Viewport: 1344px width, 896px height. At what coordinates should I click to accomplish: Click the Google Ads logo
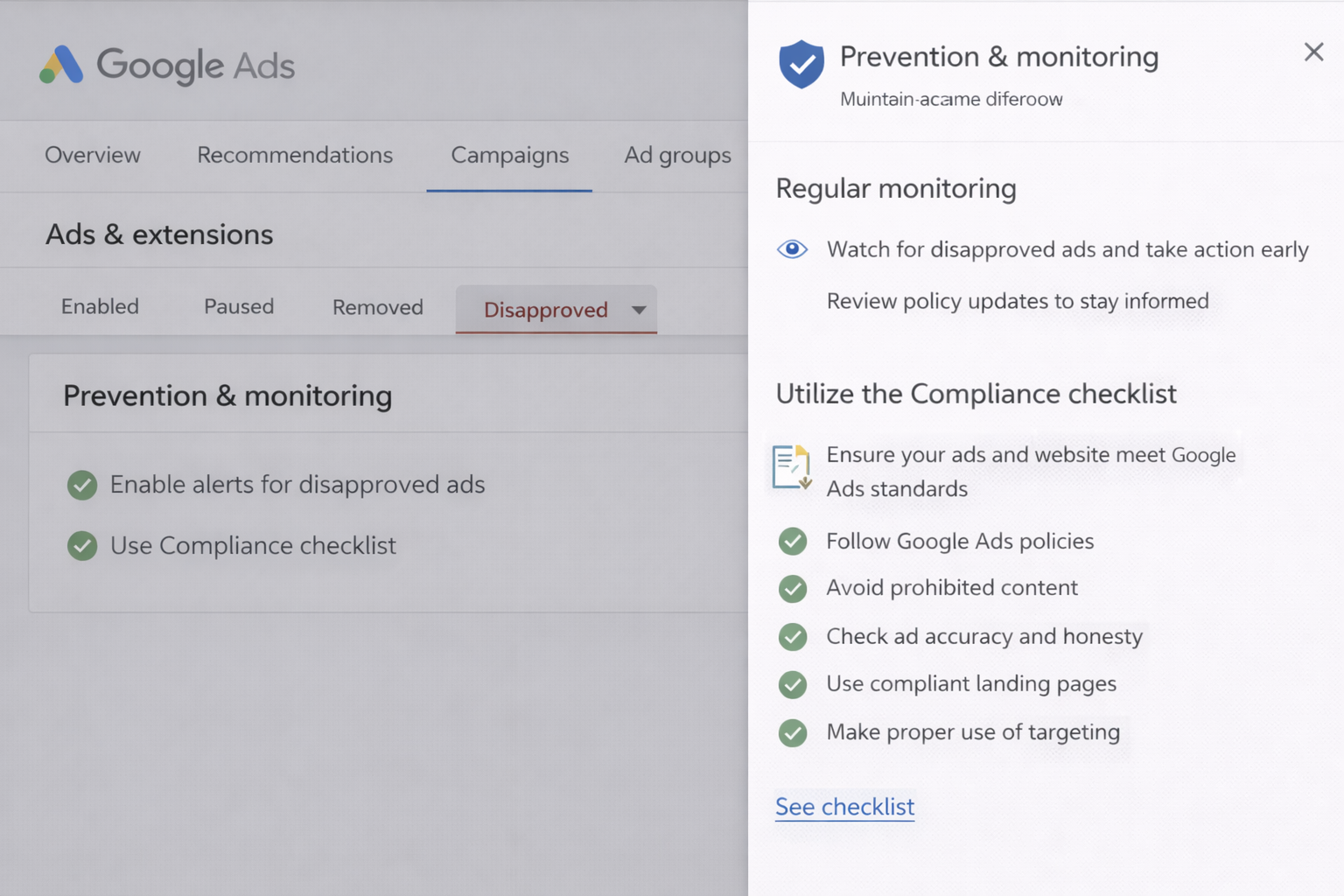(166, 65)
